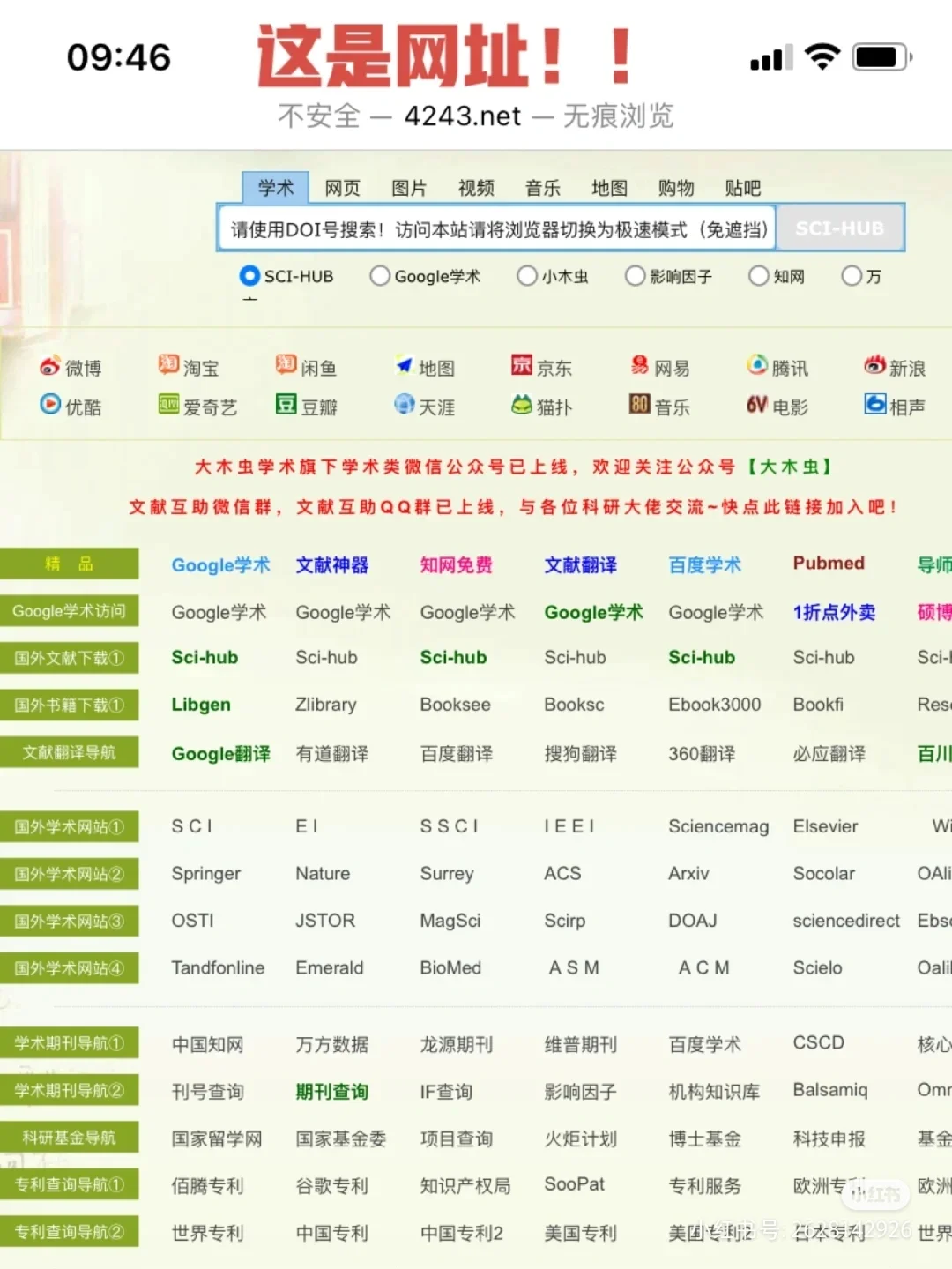Switch to the 地图 search tab
952x1269 pixels.
(x=610, y=188)
